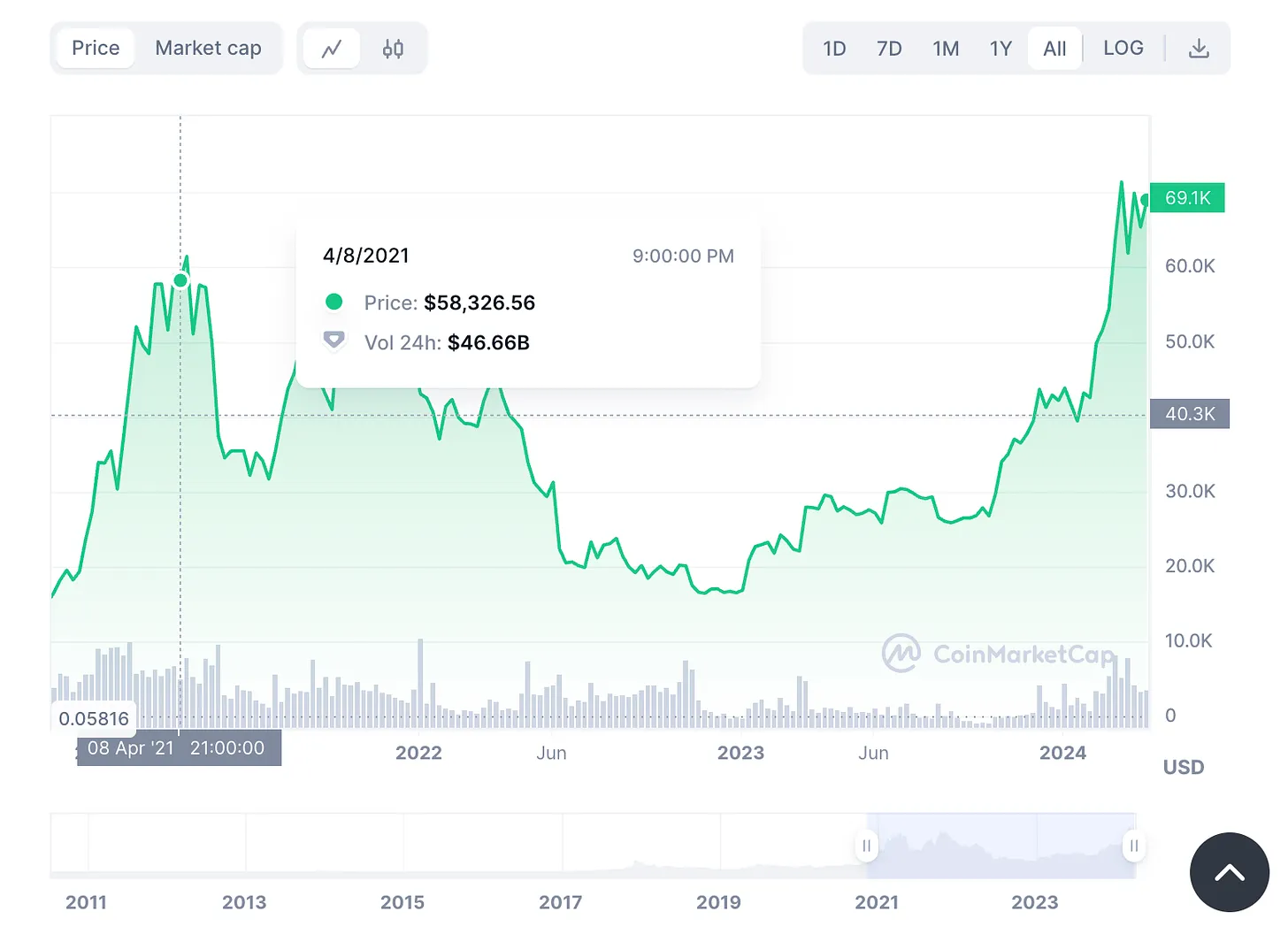1288x942 pixels.
Task: Click the green price point marker on chart
Action: (180, 280)
